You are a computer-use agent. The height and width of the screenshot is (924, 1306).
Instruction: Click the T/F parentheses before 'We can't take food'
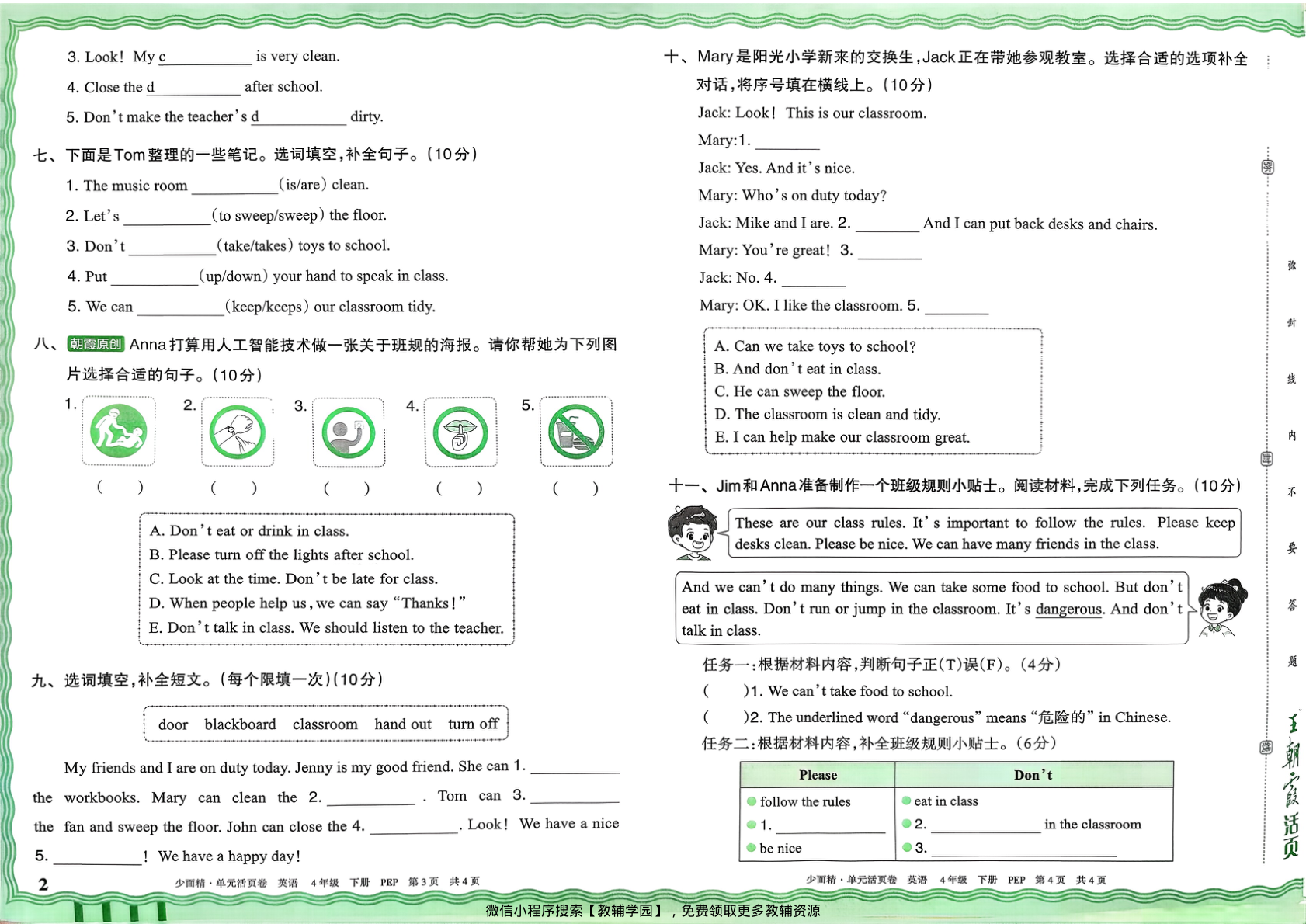(725, 691)
